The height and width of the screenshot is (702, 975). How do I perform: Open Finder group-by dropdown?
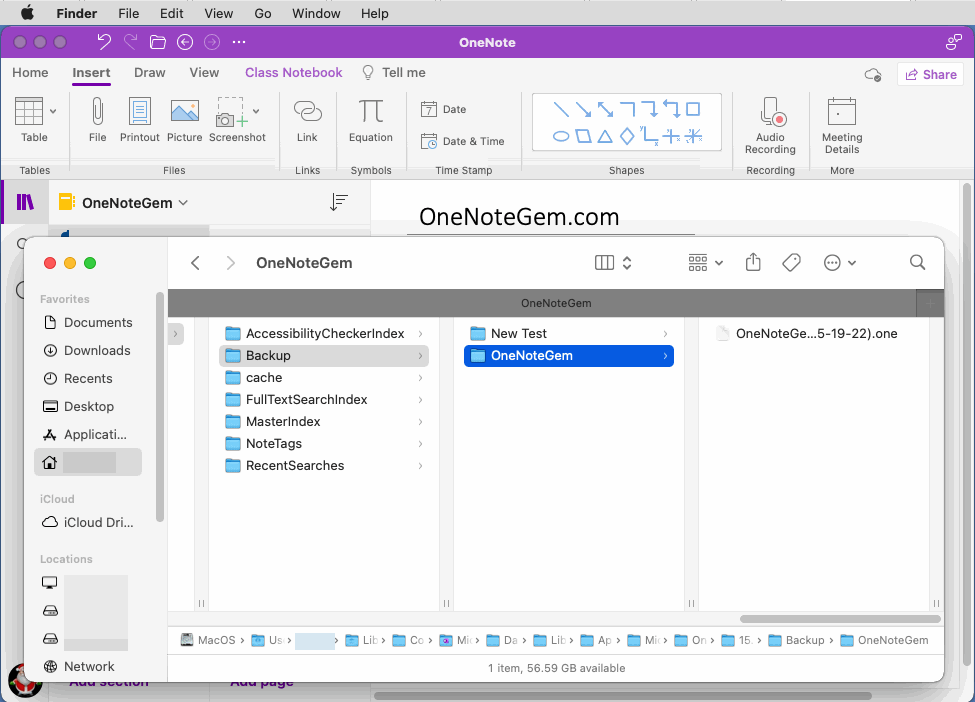[x=706, y=262]
